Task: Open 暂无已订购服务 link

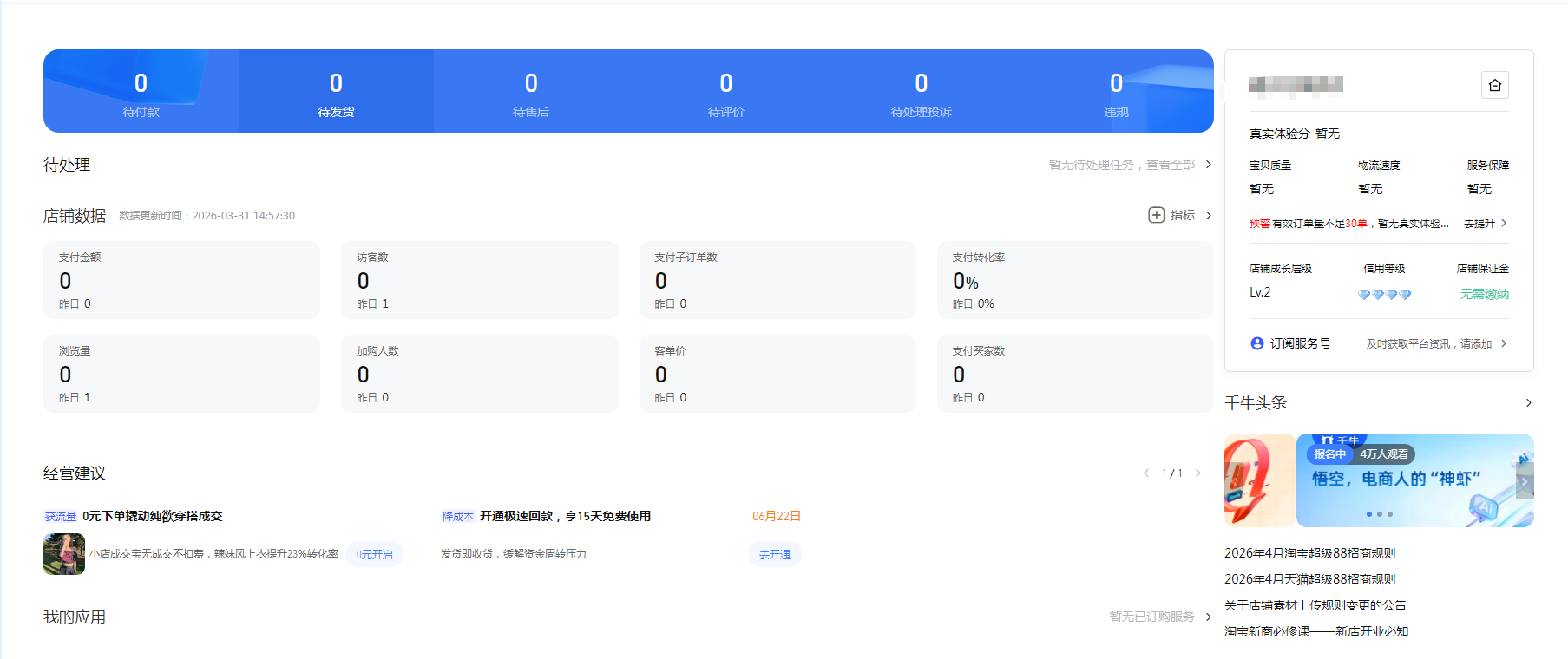Action: pos(1151,617)
